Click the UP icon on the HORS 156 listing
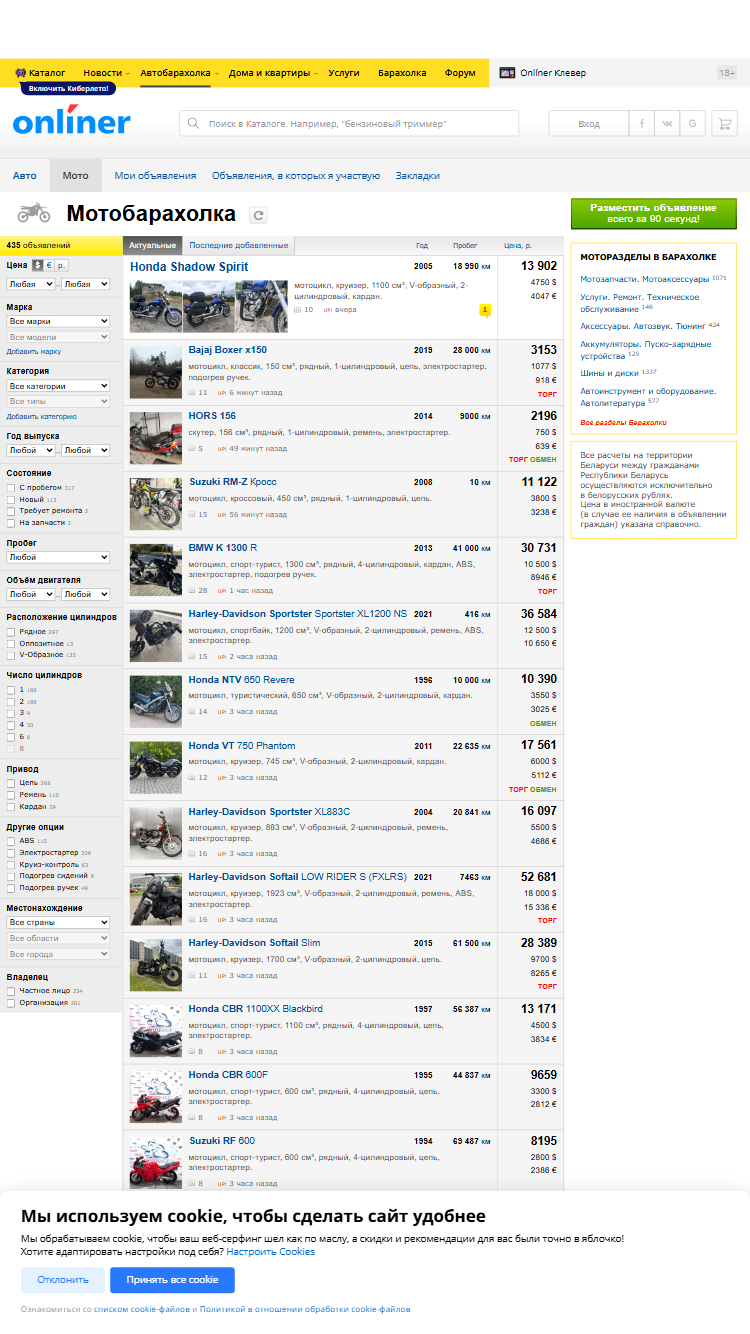This screenshot has height=1334, width=750. point(221,449)
